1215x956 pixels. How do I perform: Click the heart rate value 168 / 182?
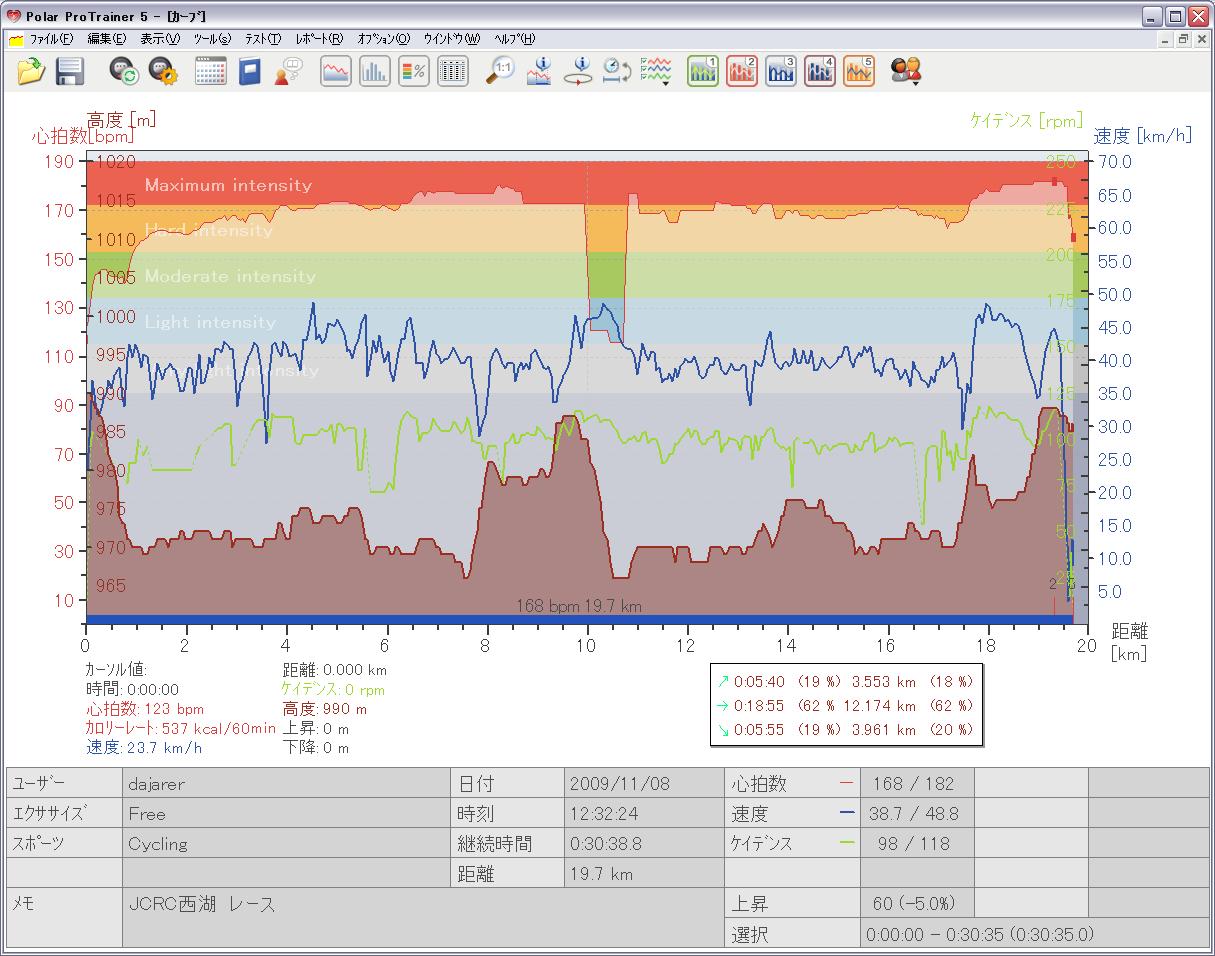point(917,783)
